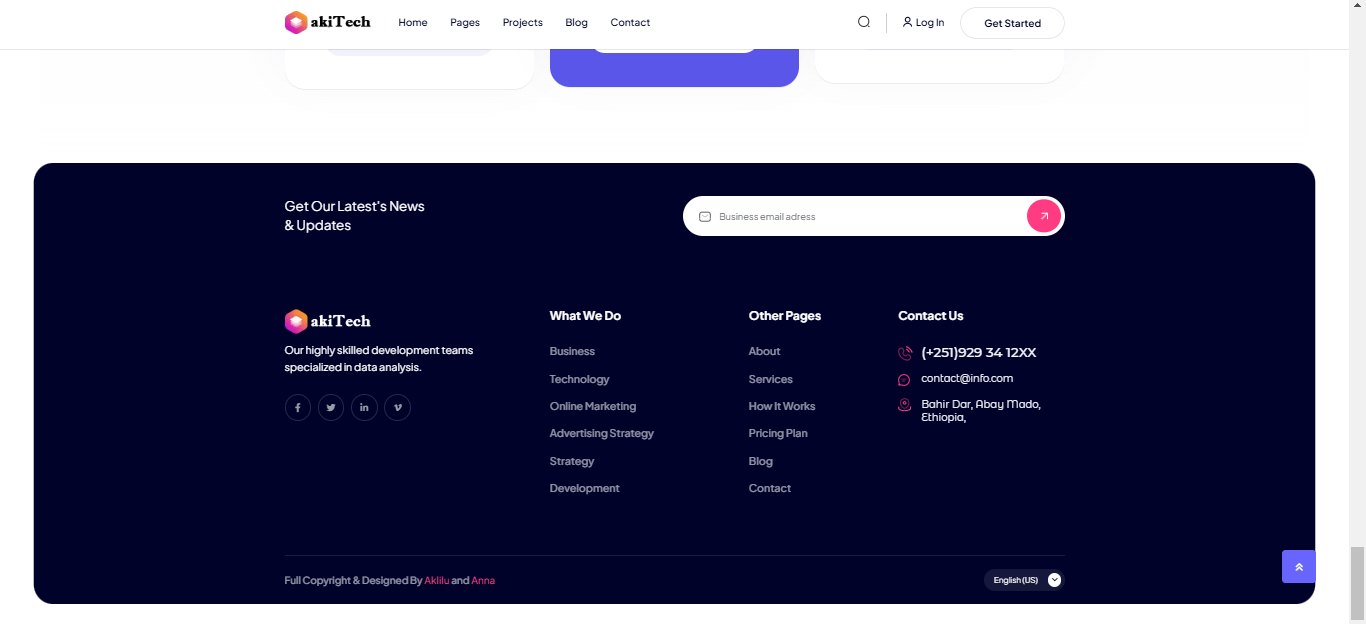Open the Business footer link
Image resolution: width=1366 pixels, height=637 pixels.
tap(572, 351)
